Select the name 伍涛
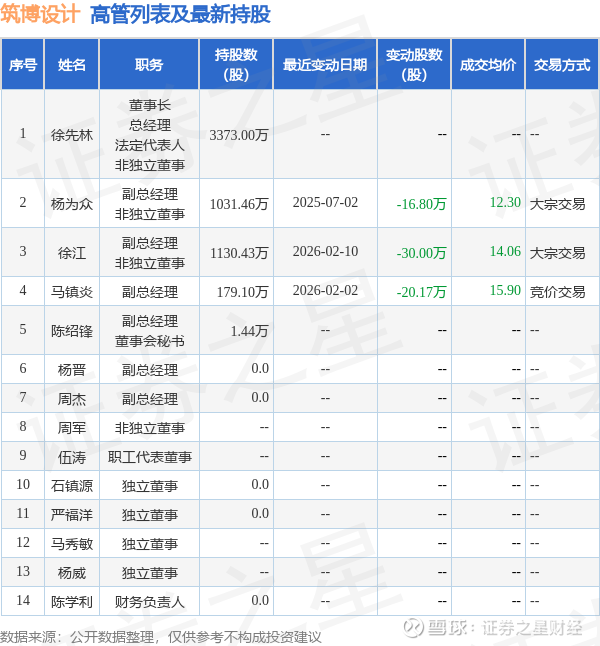The width and height of the screenshot is (600, 646). tap(72, 457)
